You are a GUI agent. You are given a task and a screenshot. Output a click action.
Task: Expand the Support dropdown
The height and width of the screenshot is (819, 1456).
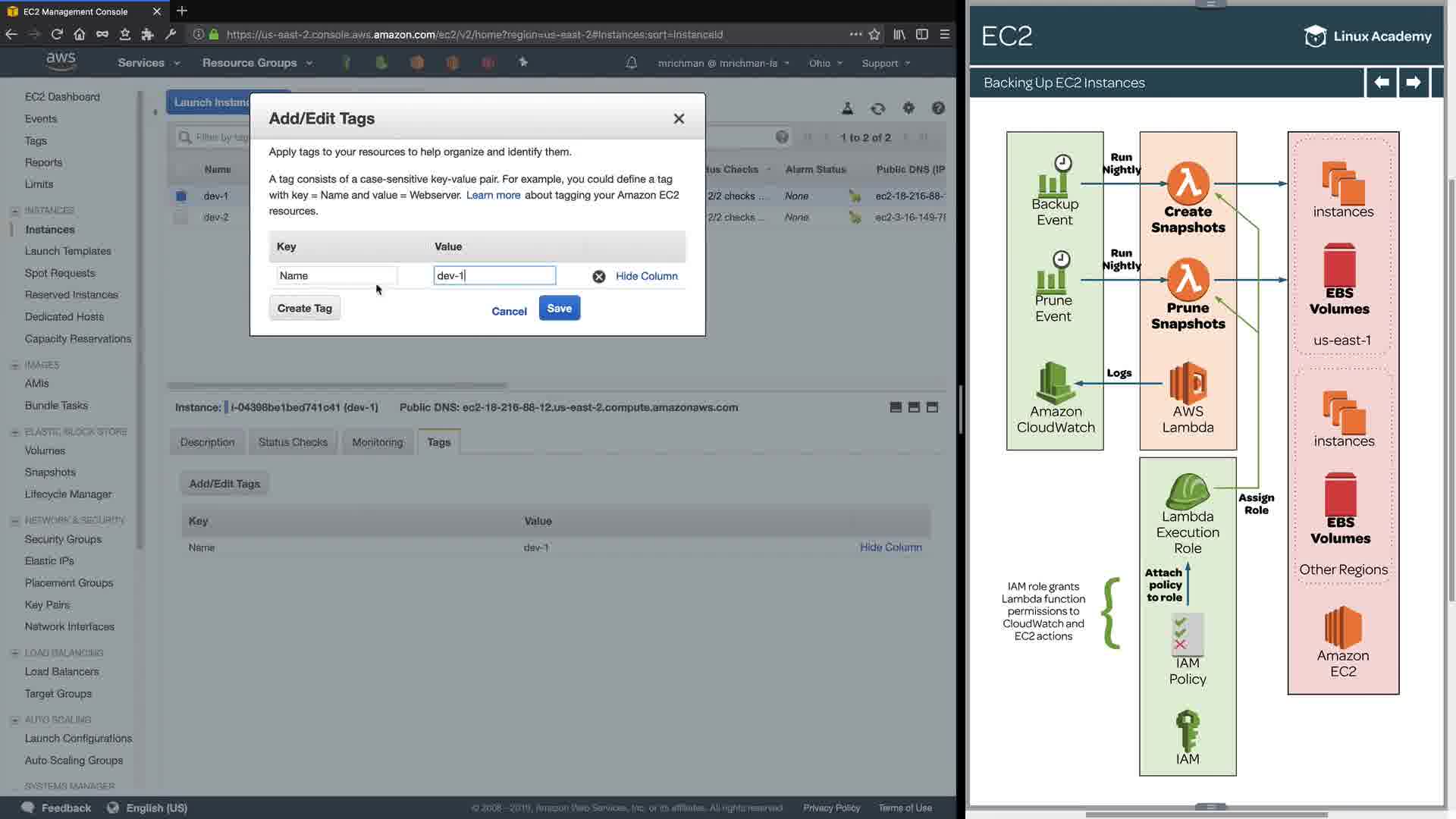pos(885,63)
